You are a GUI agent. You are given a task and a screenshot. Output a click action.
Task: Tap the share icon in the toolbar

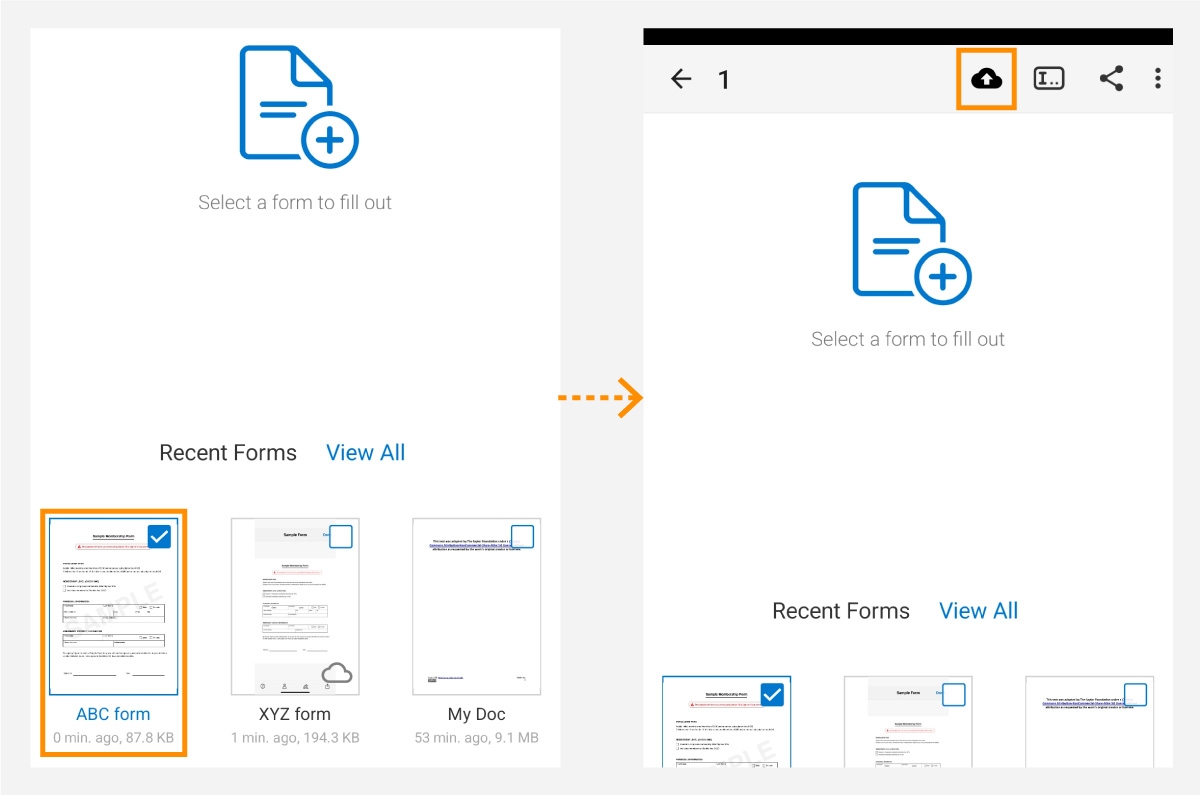pos(1111,78)
